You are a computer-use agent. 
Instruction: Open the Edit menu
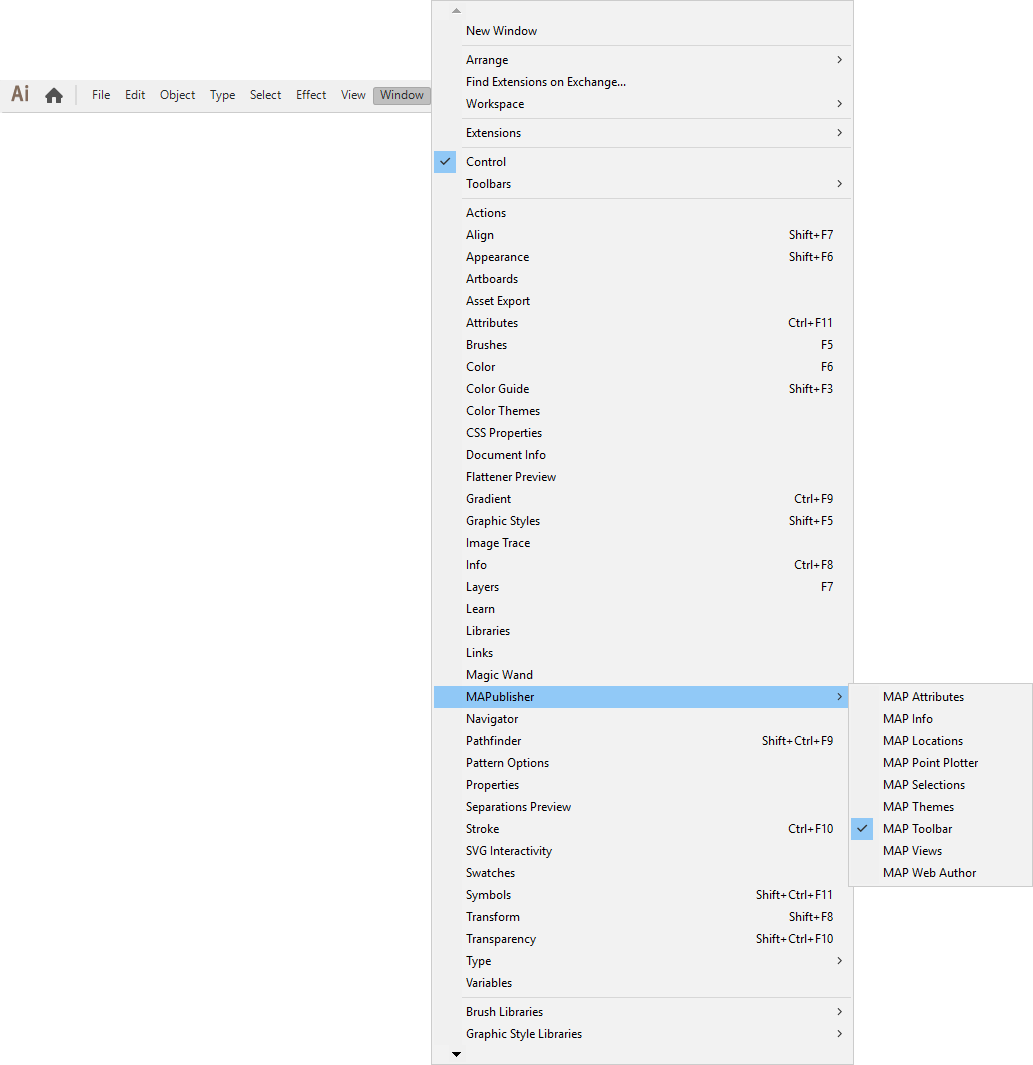point(135,95)
